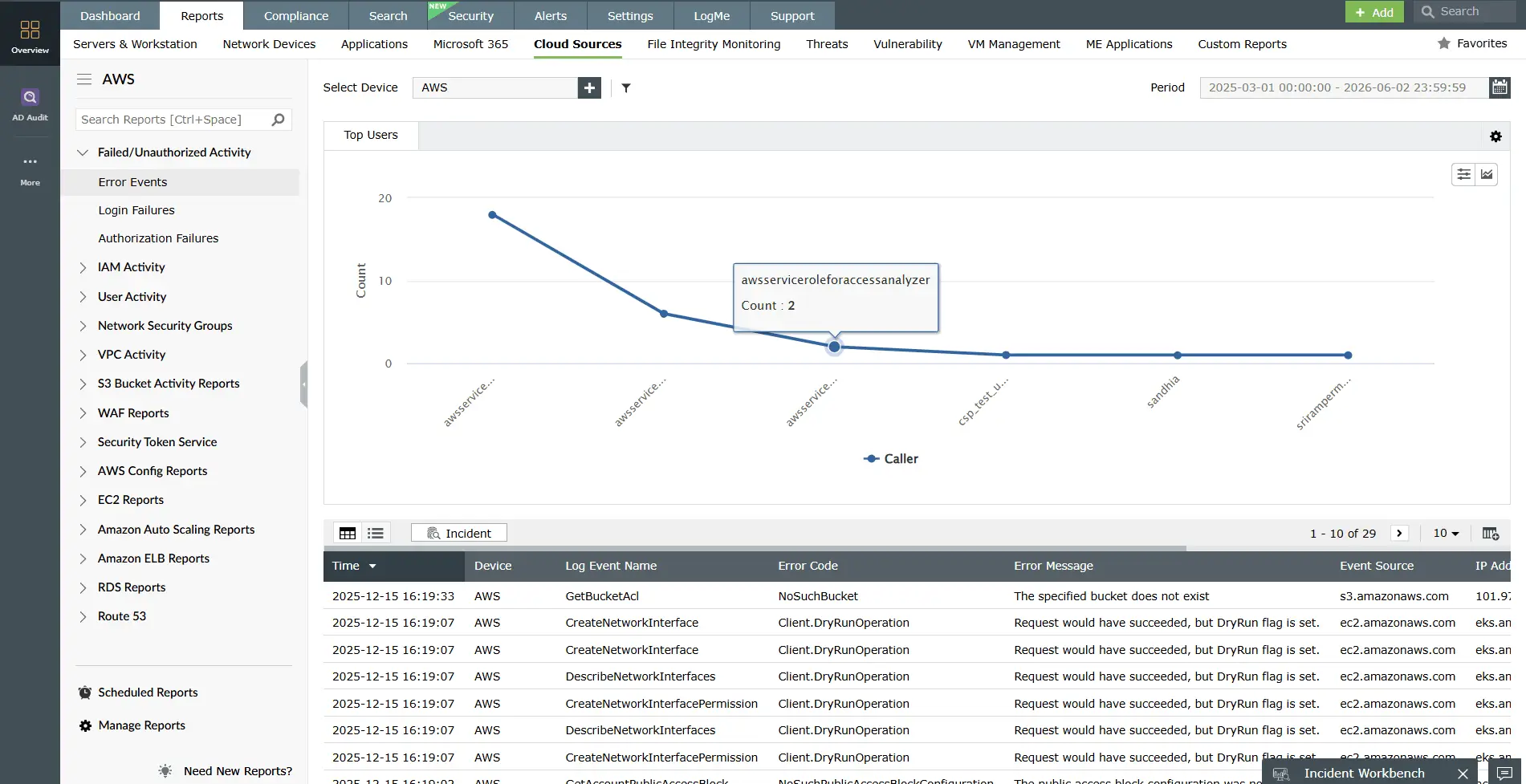Click the Select Device AWS field
The image size is (1526, 784).
495,87
